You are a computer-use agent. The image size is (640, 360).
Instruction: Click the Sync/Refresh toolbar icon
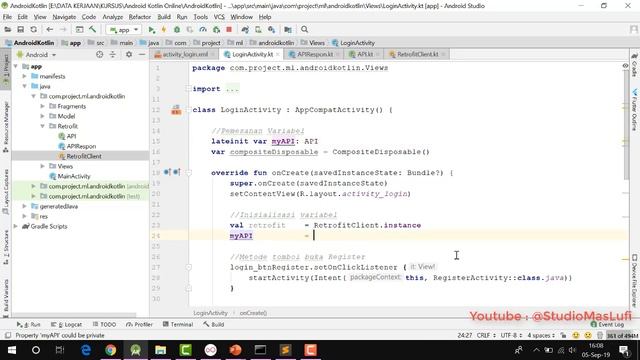(33, 29)
